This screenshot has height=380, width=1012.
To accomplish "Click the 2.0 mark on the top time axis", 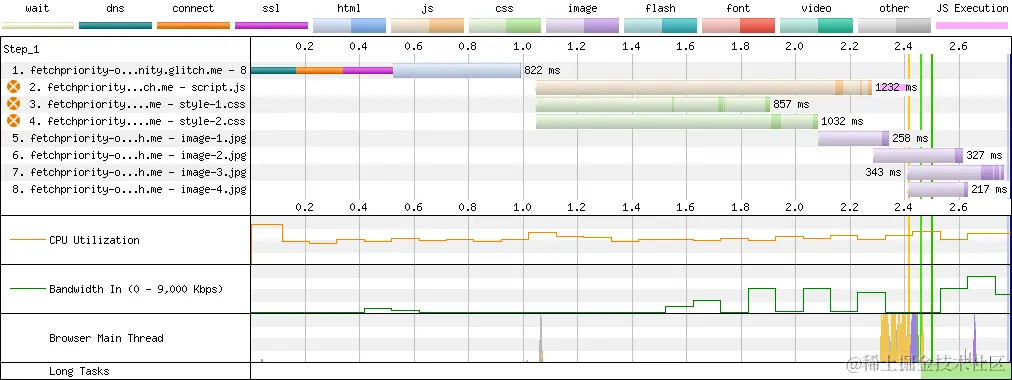I will pyautogui.click(x=794, y=46).
